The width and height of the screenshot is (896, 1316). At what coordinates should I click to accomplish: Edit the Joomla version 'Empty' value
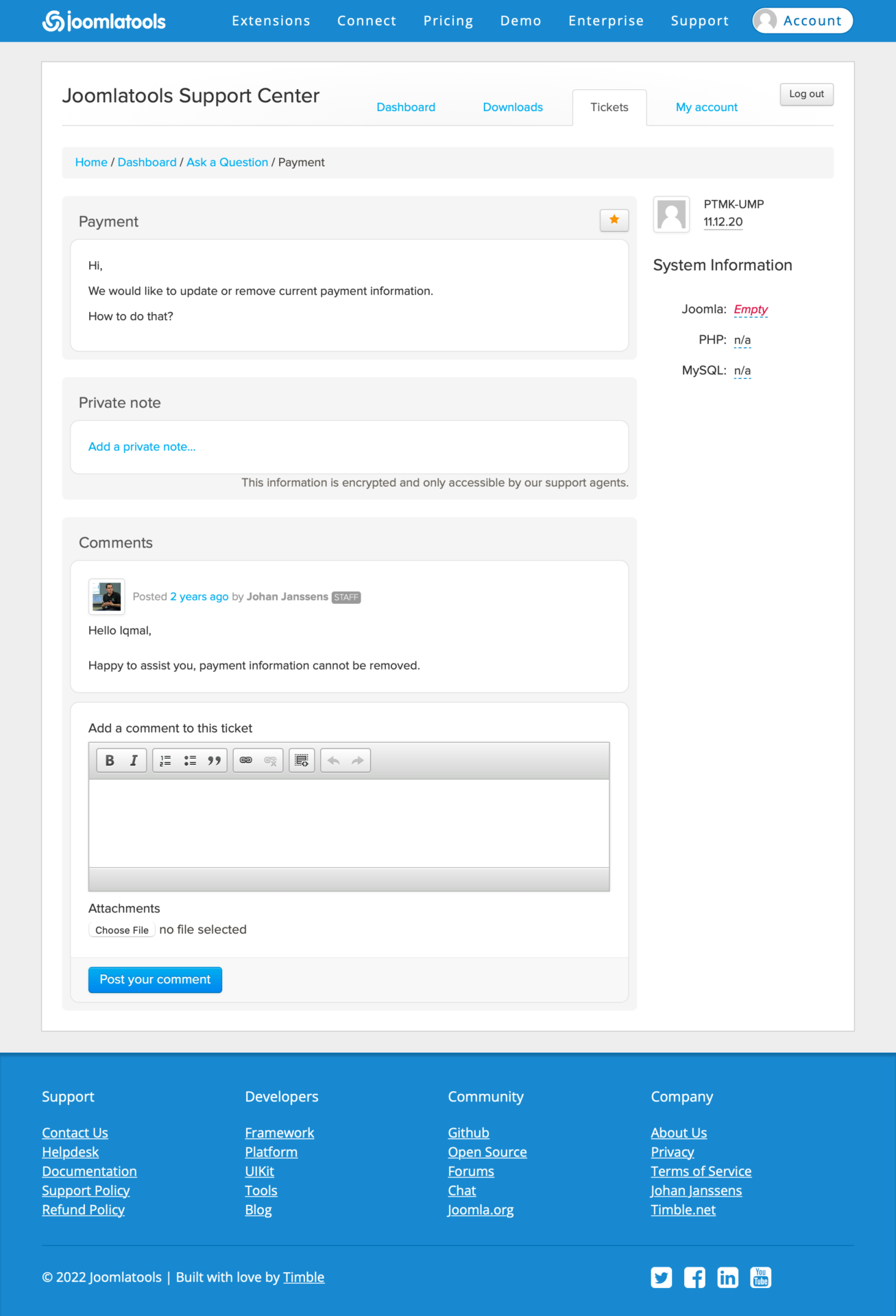(x=751, y=309)
